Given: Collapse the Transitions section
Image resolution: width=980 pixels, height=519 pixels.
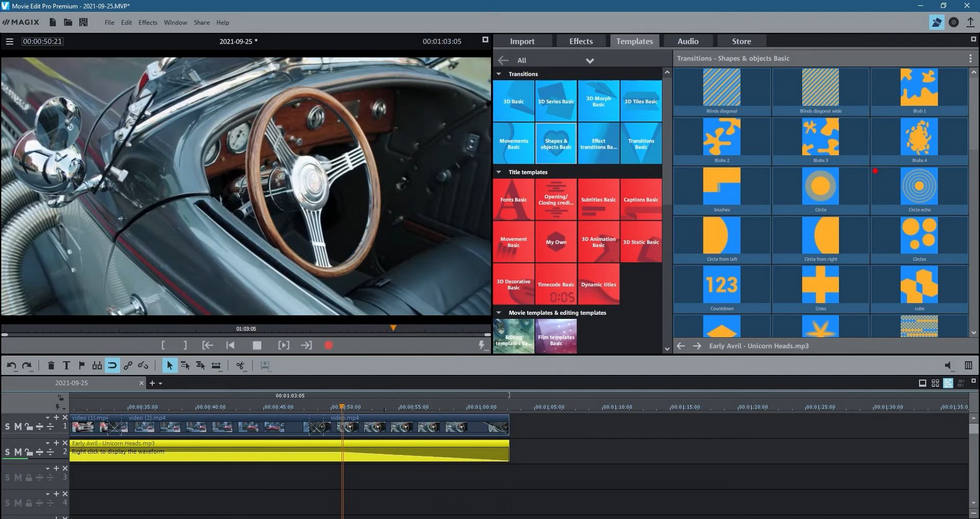Looking at the screenshot, I should tap(499, 74).
